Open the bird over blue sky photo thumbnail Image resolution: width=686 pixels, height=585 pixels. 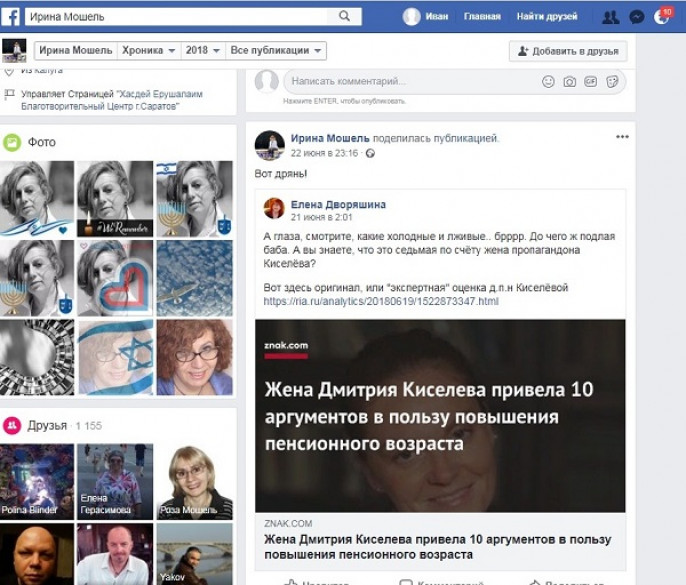(x=195, y=278)
